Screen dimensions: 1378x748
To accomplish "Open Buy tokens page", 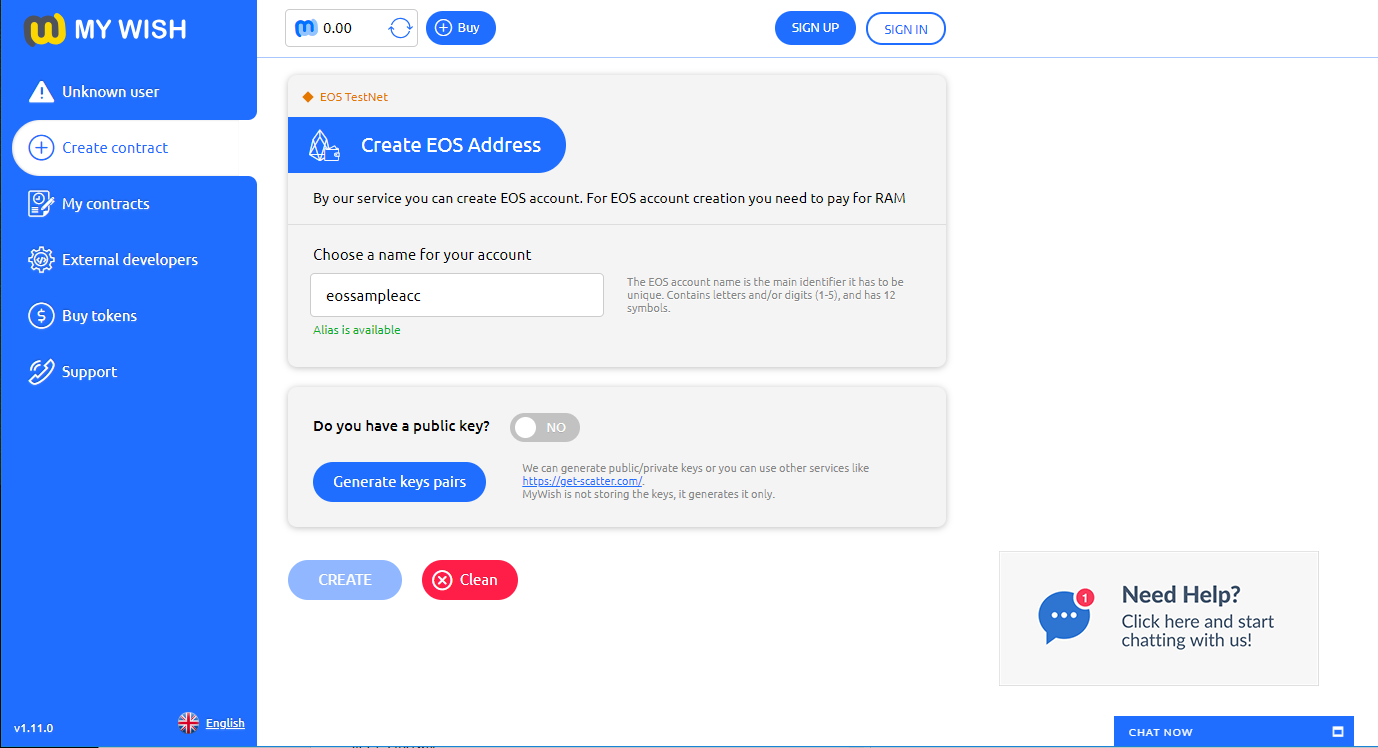I will tap(128, 316).
